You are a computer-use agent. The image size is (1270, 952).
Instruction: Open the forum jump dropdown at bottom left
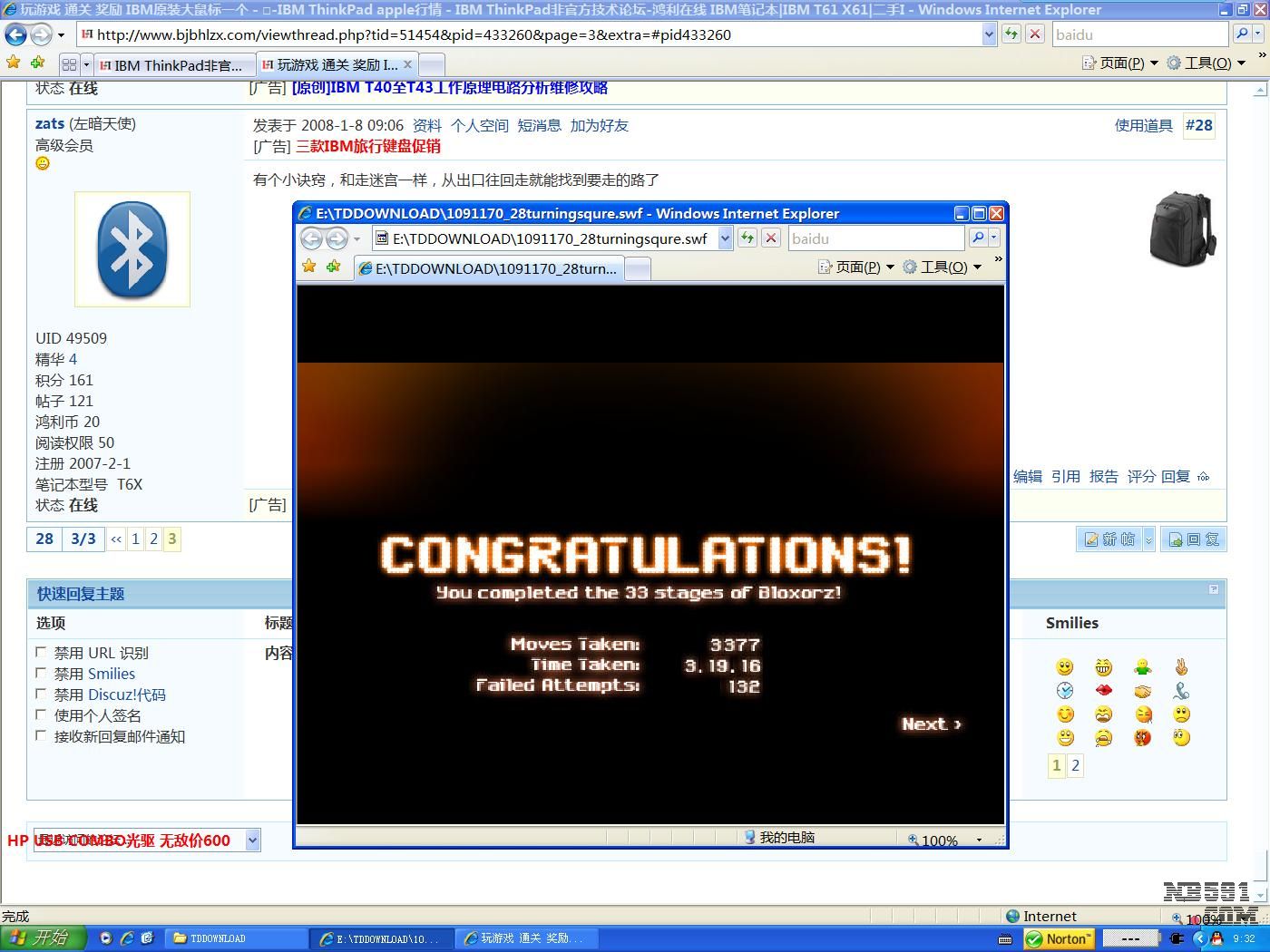252,840
